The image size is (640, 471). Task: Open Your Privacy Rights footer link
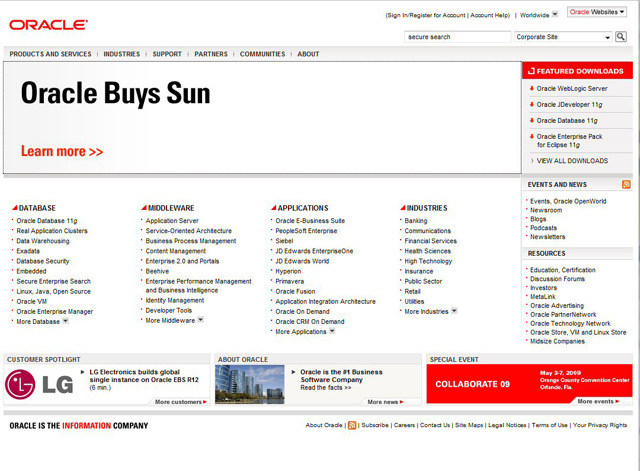point(600,425)
